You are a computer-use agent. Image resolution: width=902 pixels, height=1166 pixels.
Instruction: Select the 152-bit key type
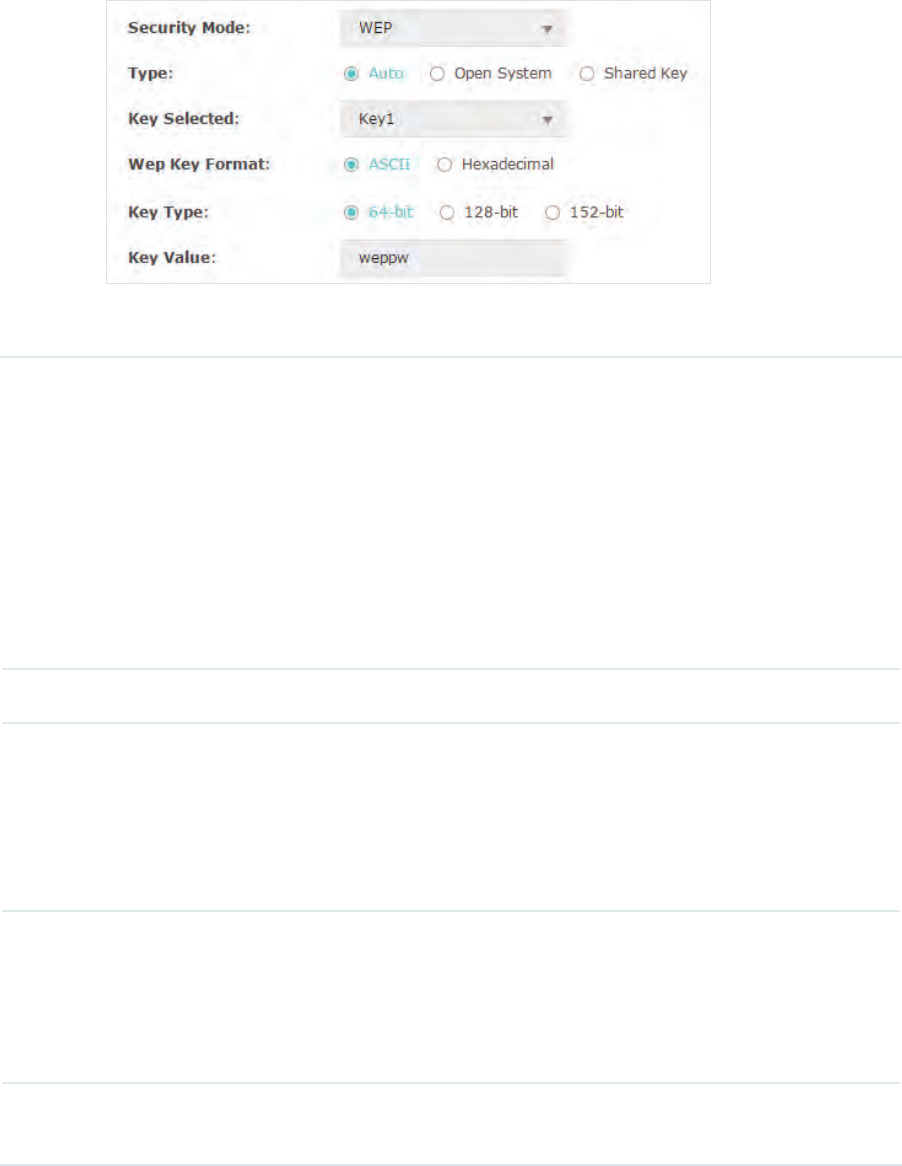(552, 213)
